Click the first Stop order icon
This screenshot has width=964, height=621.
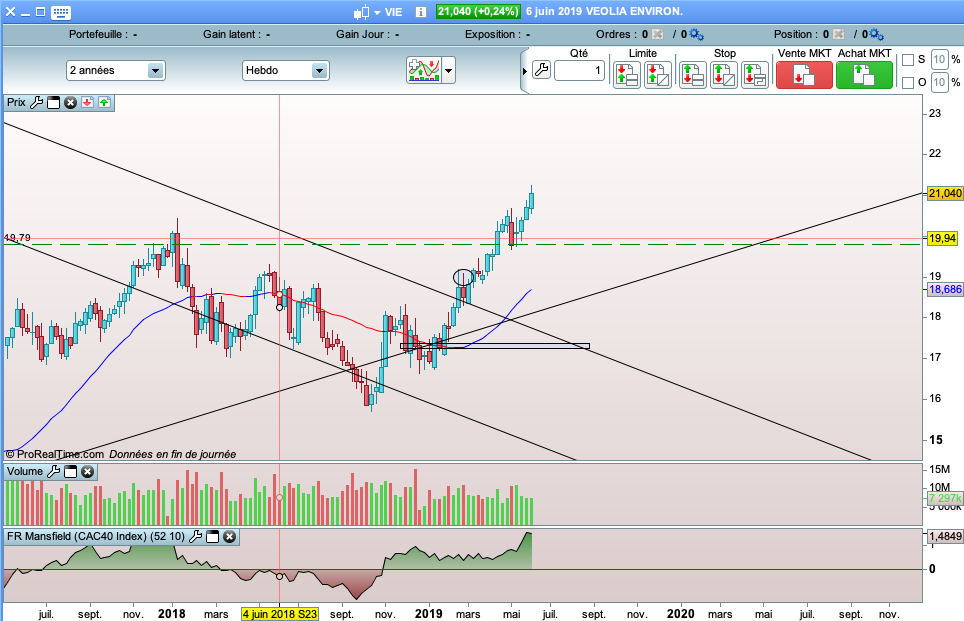pos(692,75)
